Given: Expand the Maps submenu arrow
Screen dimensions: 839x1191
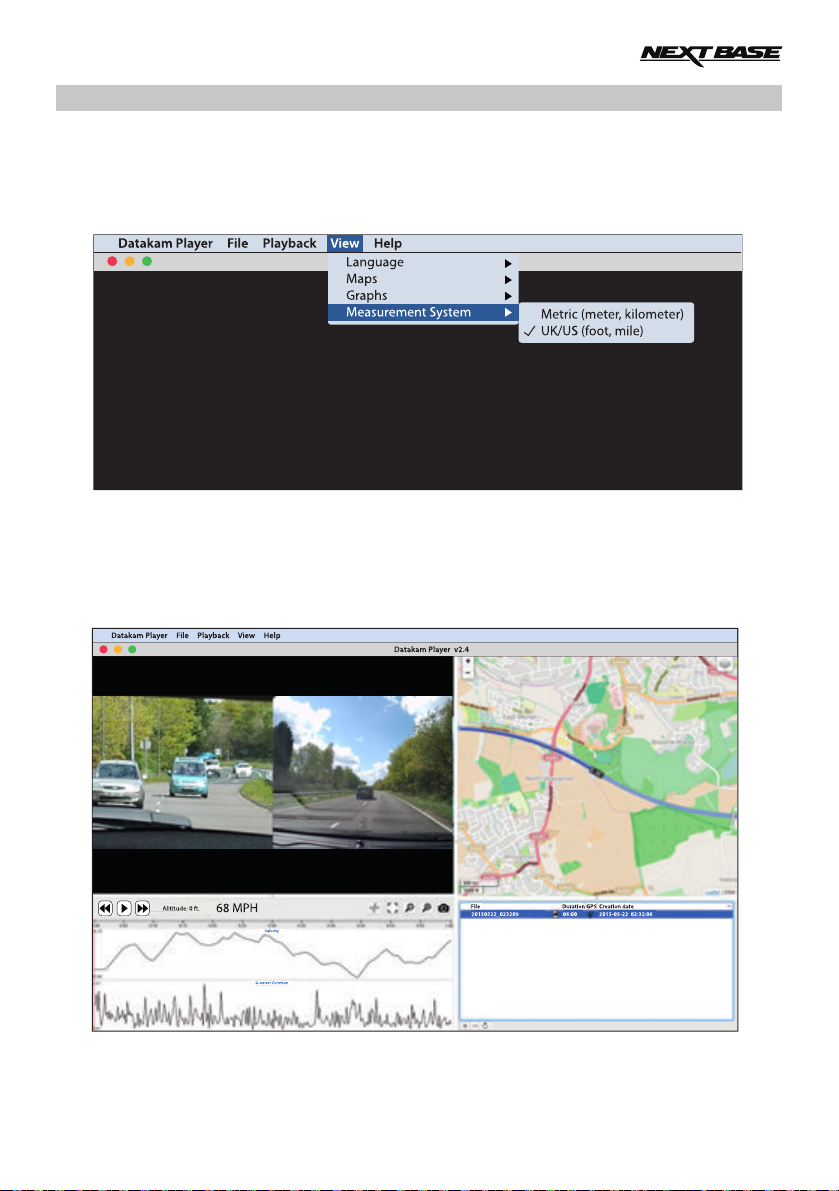Looking at the screenshot, I should point(508,280).
